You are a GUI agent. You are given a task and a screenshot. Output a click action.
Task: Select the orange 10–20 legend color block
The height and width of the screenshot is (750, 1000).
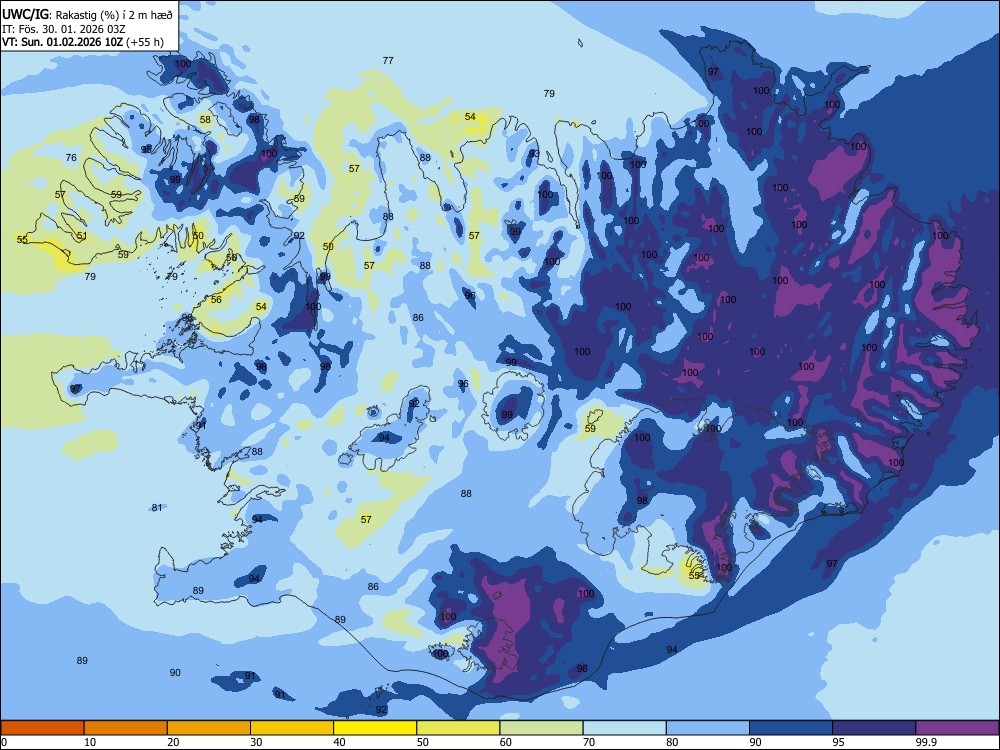tap(126, 728)
